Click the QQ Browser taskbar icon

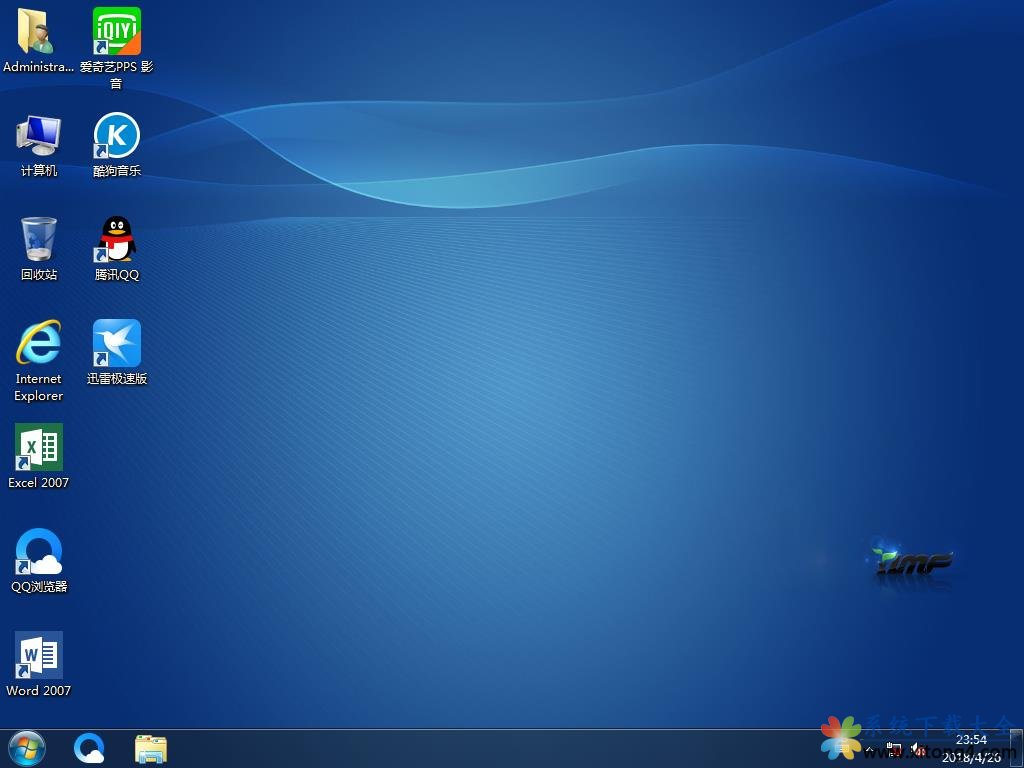tap(89, 748)
